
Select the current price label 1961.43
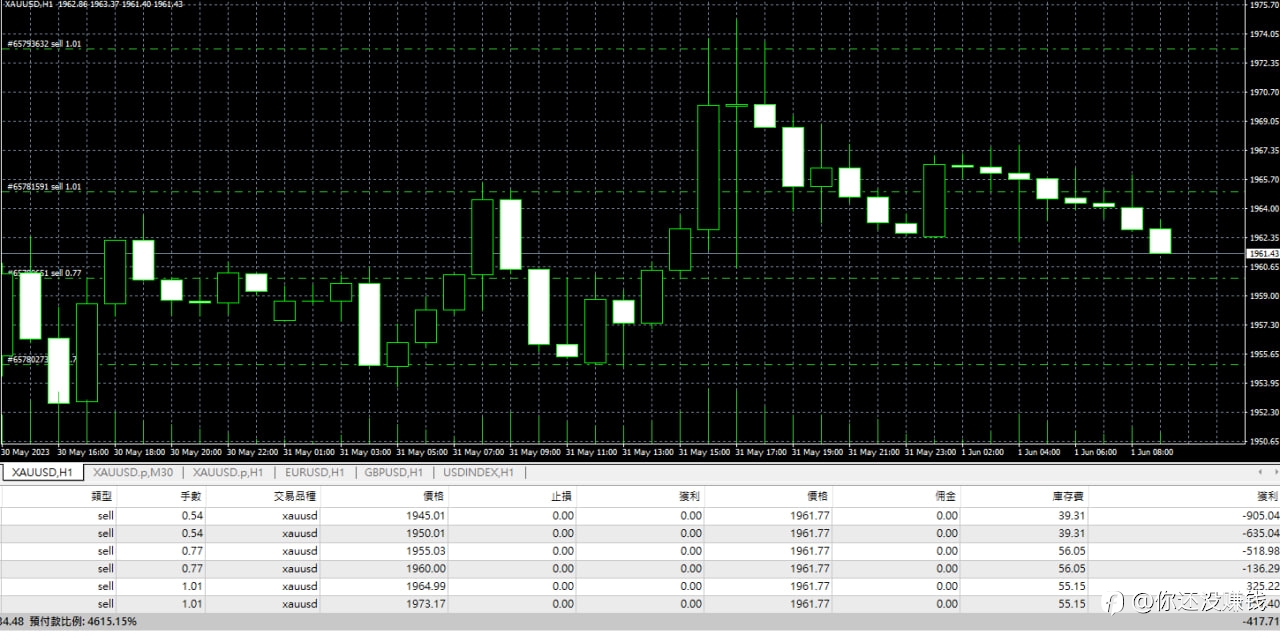[x=1263, y=254]
